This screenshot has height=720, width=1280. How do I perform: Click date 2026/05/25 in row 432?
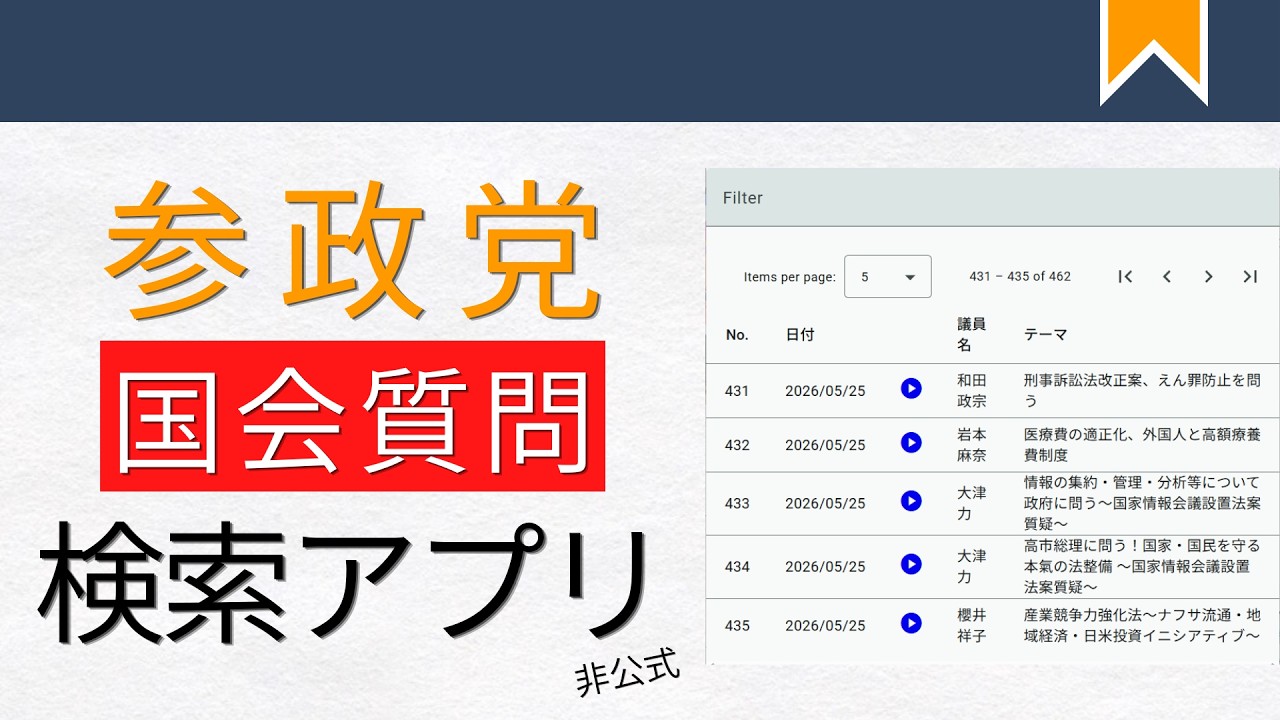[x=825, y=445]
